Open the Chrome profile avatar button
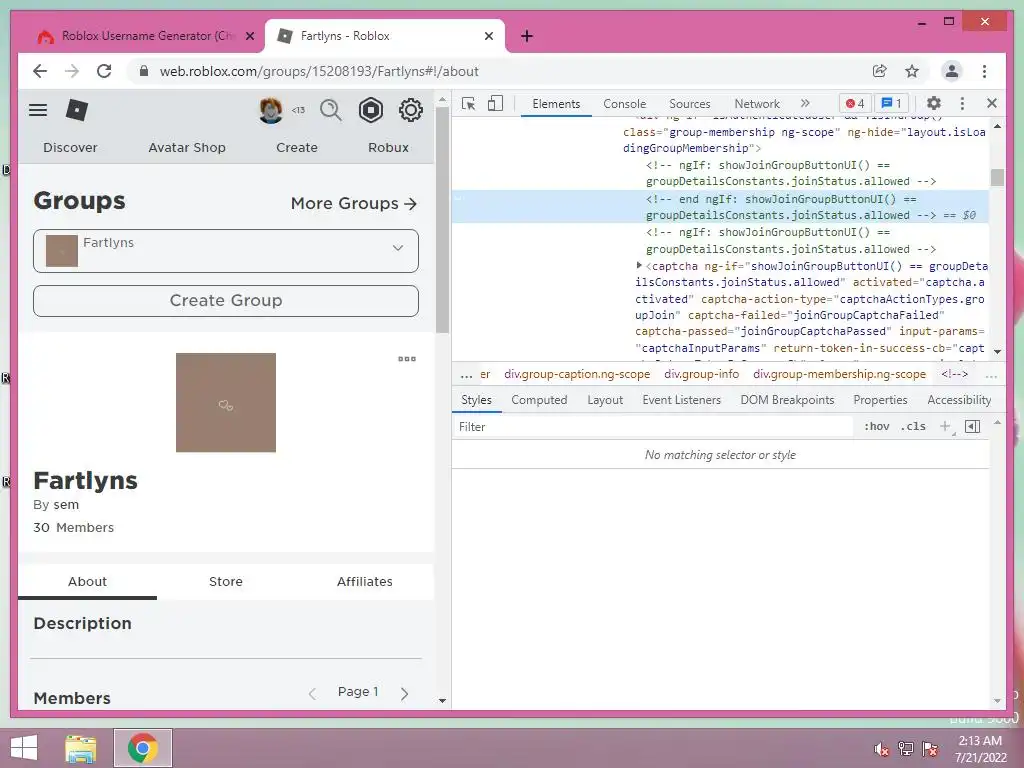Viewport: 1024px width, 768px height. coord(952,71)
